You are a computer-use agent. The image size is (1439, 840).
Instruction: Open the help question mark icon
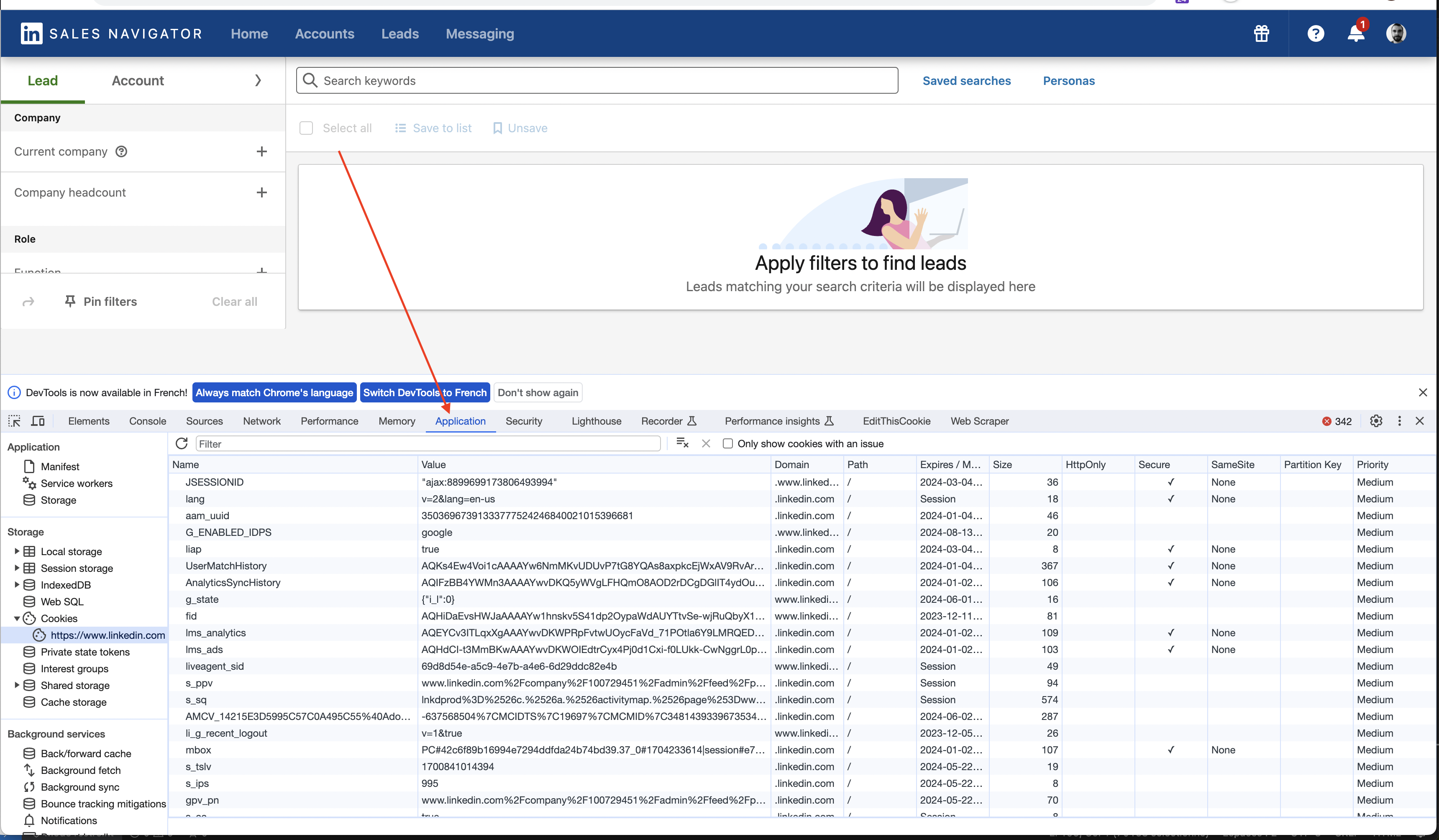(x=1316, y=34)
